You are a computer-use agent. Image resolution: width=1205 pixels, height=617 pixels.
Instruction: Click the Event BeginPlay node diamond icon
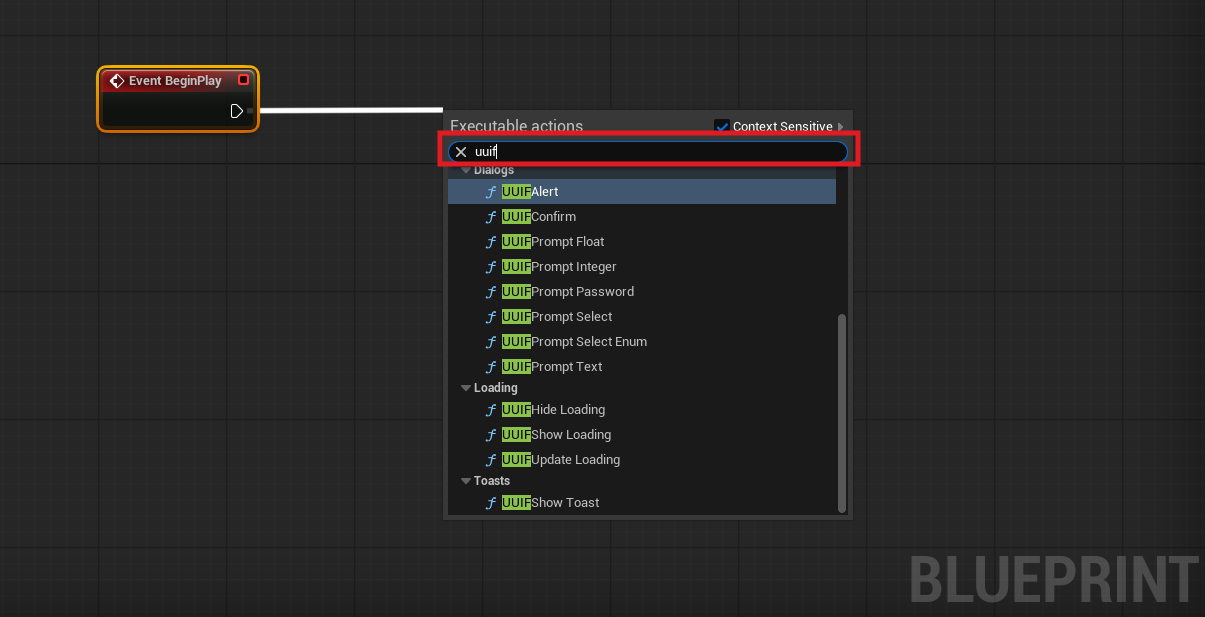[x=117, y=81]
